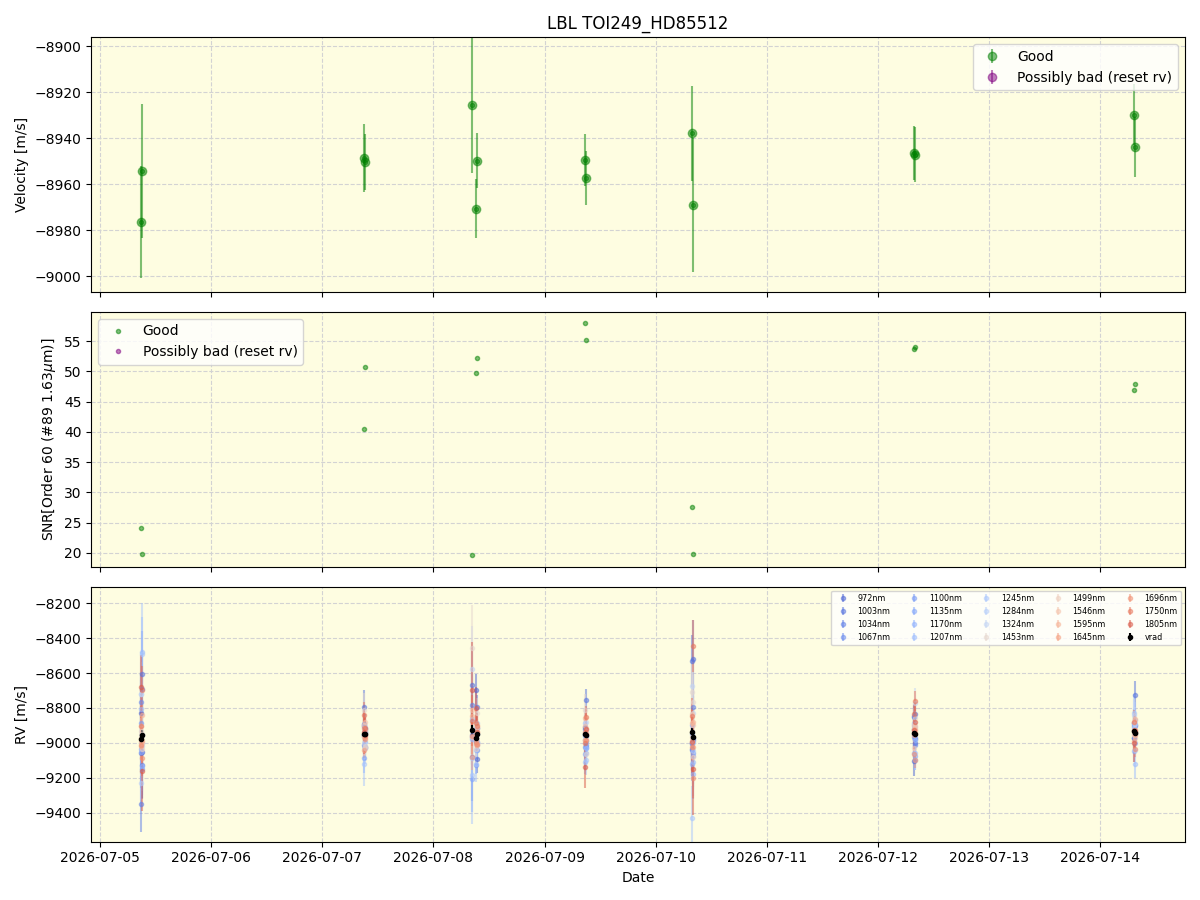Click the 'RV [m/s]' axis label
1200x900 pixels.
click(21, 714)
